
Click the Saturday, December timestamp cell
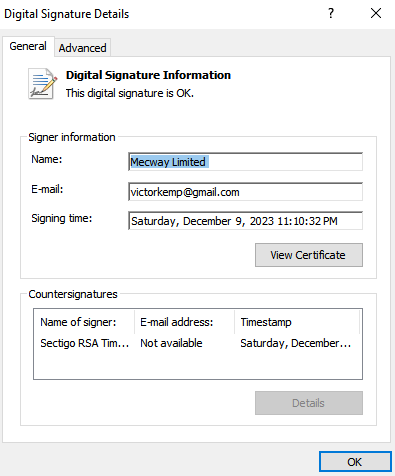point(296,343)
